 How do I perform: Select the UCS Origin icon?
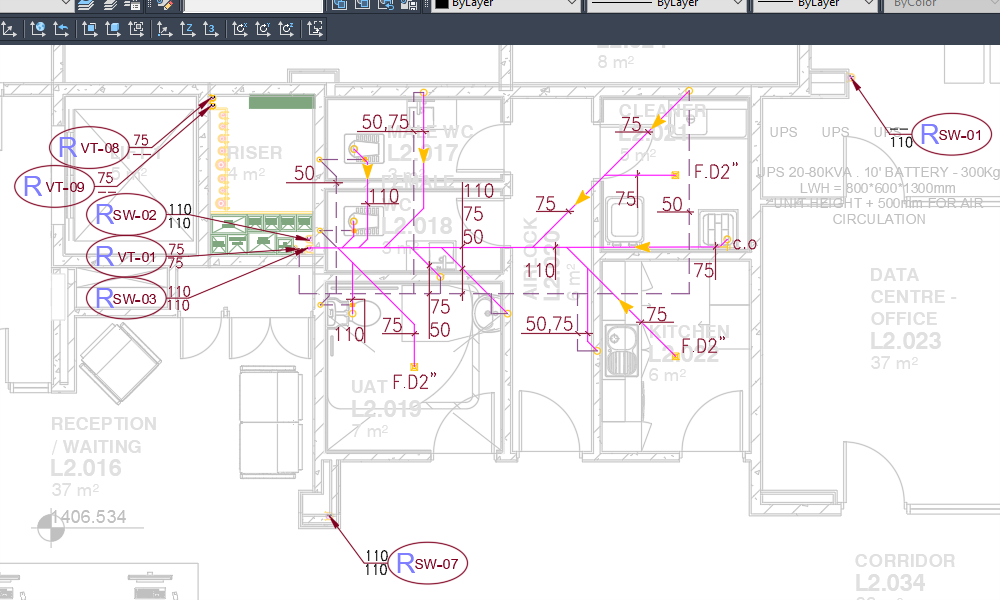click(x=165, y=29)
